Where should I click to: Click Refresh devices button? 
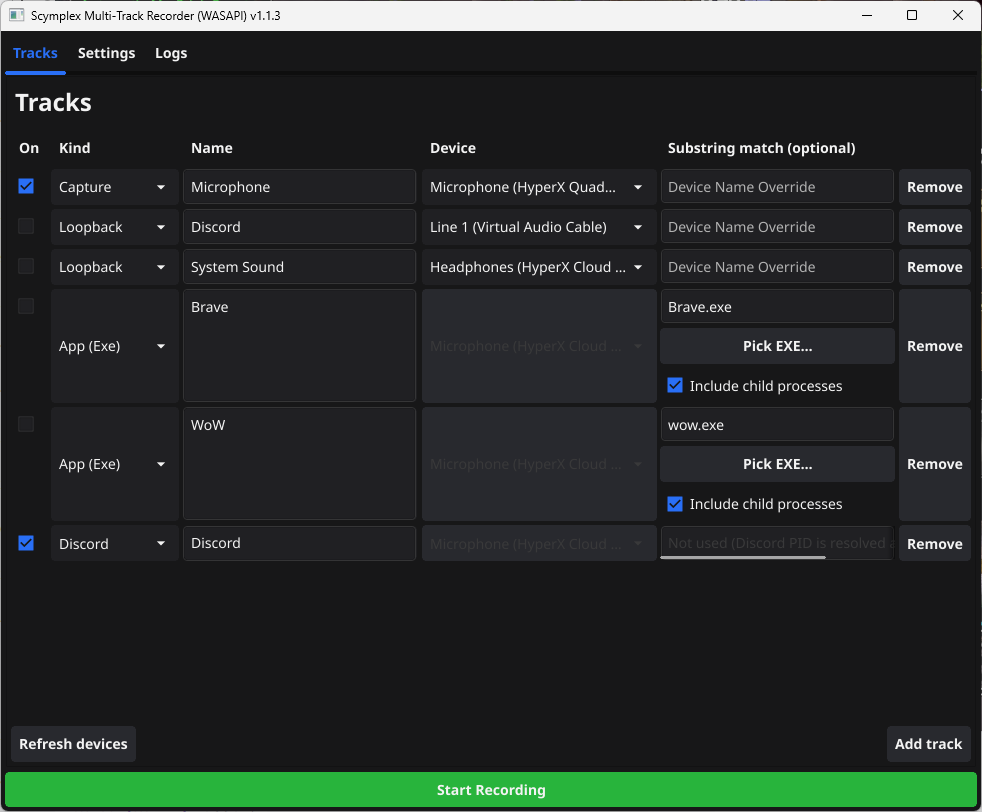73,744
